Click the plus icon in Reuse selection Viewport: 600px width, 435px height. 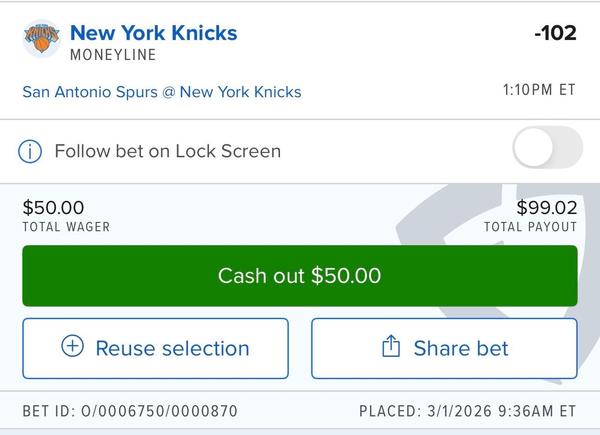click(73, 347)
